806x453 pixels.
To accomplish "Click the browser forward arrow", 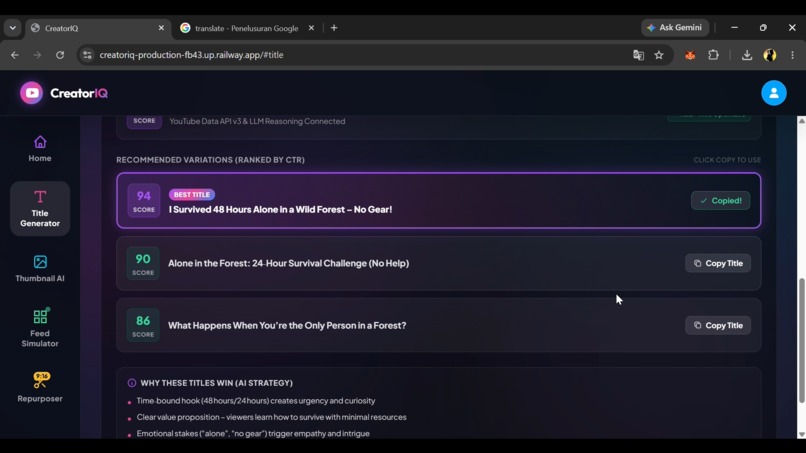I will 37,55.
